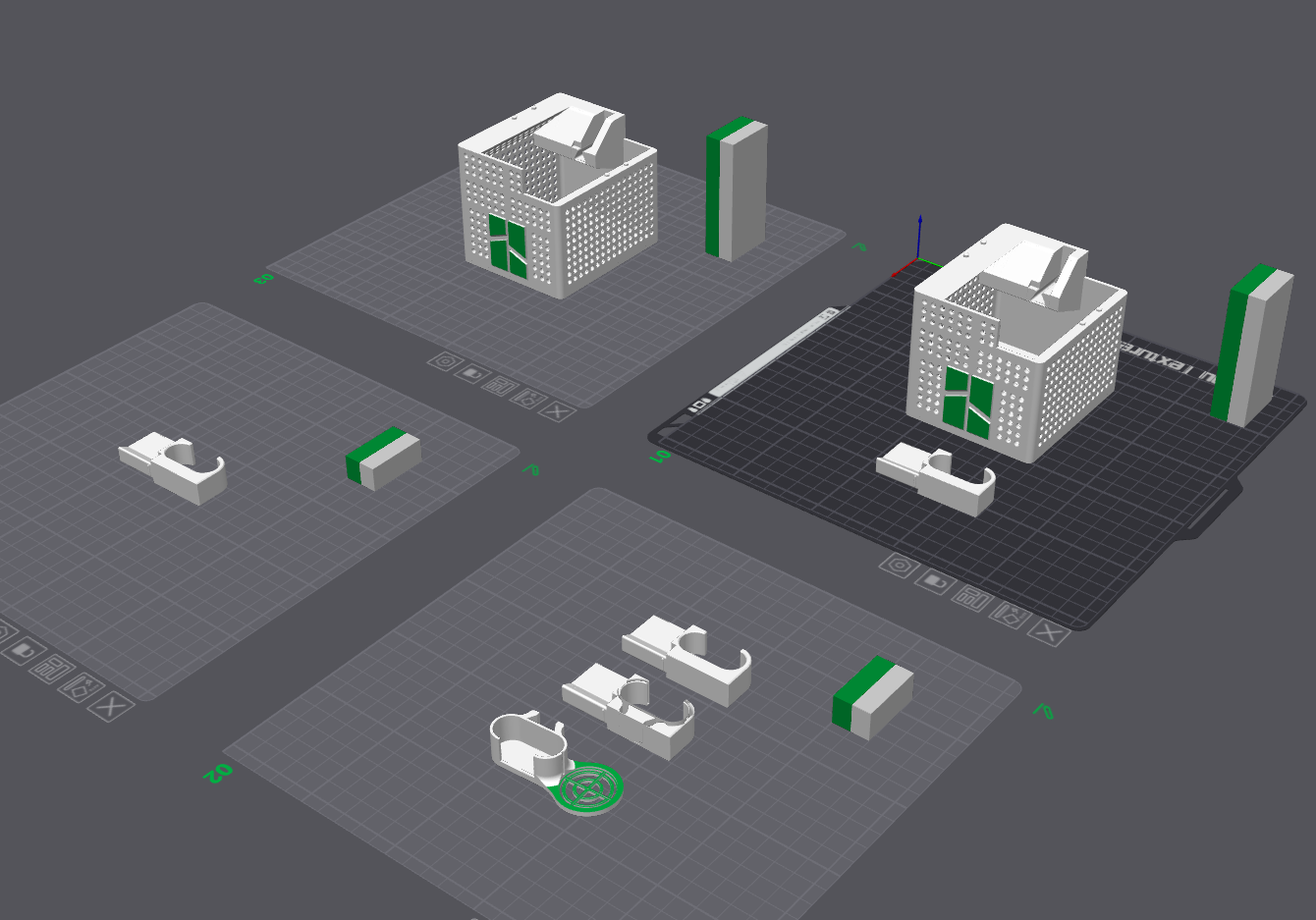Auto-arrange objects on plate 03
The height and width of the screenshot is (920, 1316).
point(500,386)
